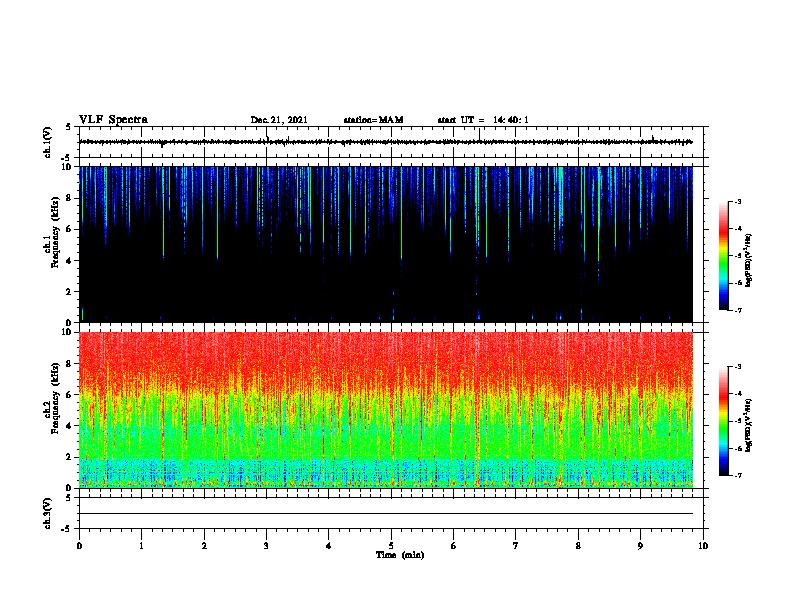Click time axis tick label "9"

(x=640, y=545)
